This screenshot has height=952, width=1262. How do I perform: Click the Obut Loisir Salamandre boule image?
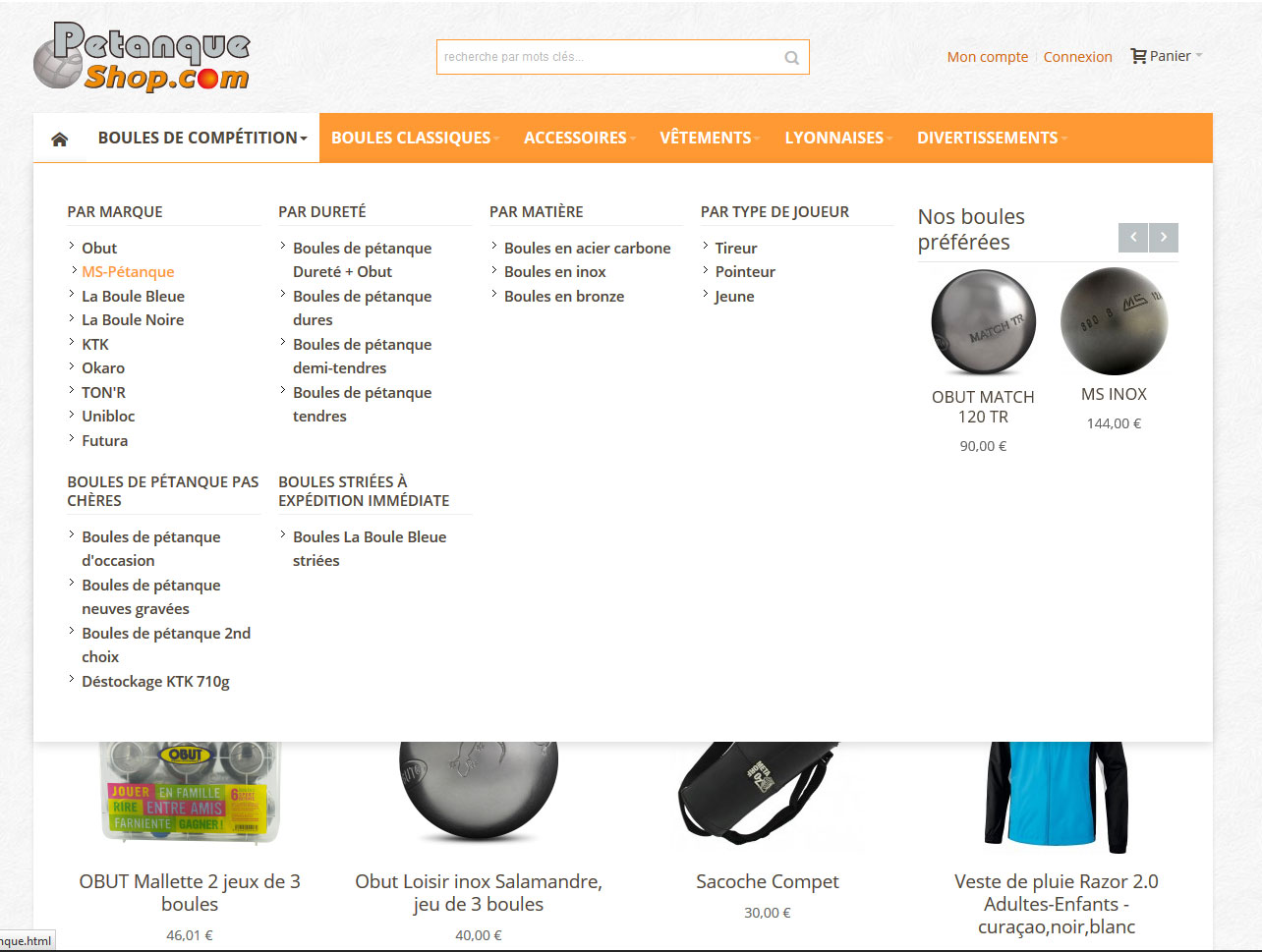(x=479, y=792)
